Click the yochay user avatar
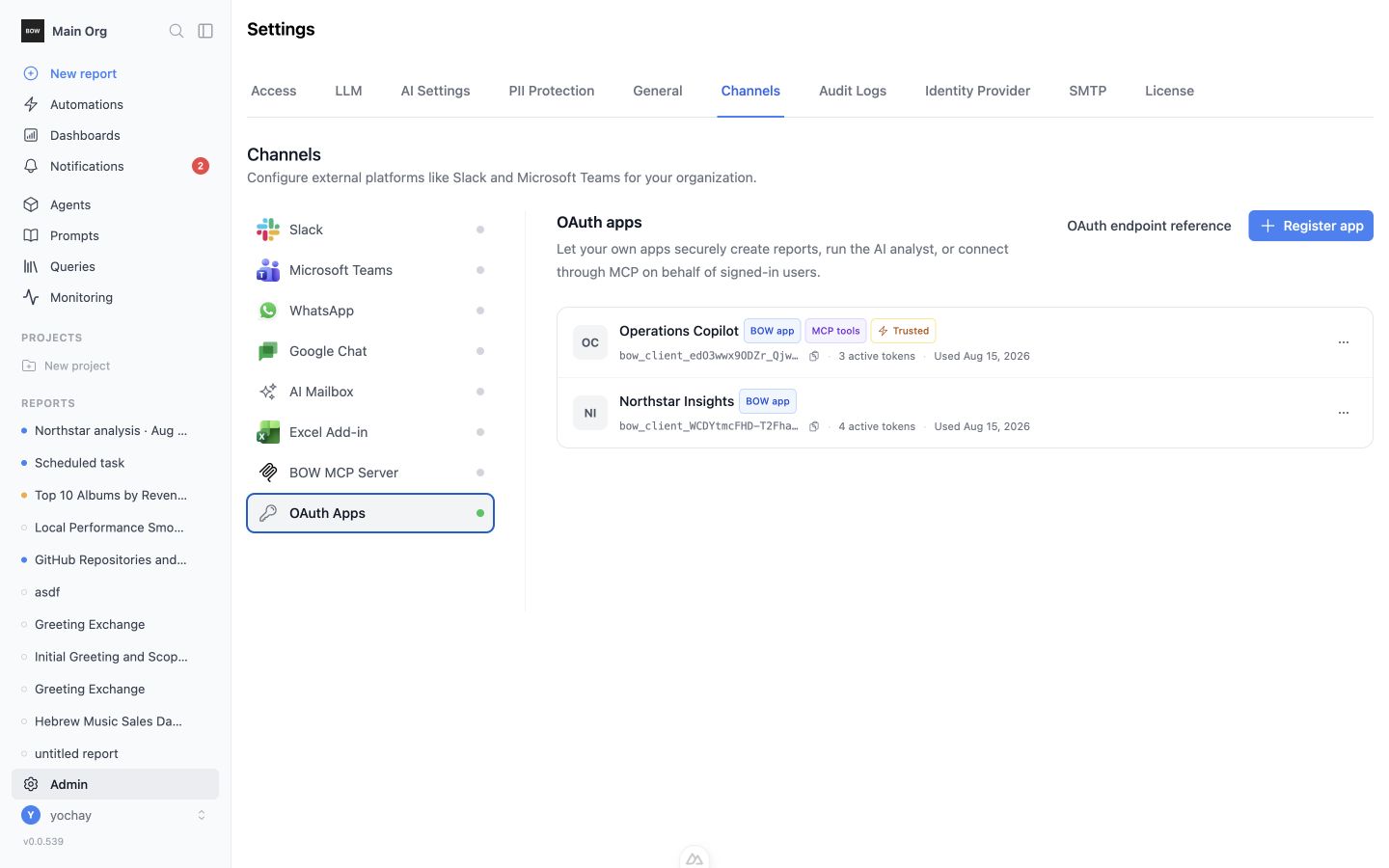The image size is (1389, 868). click(31, 815)
